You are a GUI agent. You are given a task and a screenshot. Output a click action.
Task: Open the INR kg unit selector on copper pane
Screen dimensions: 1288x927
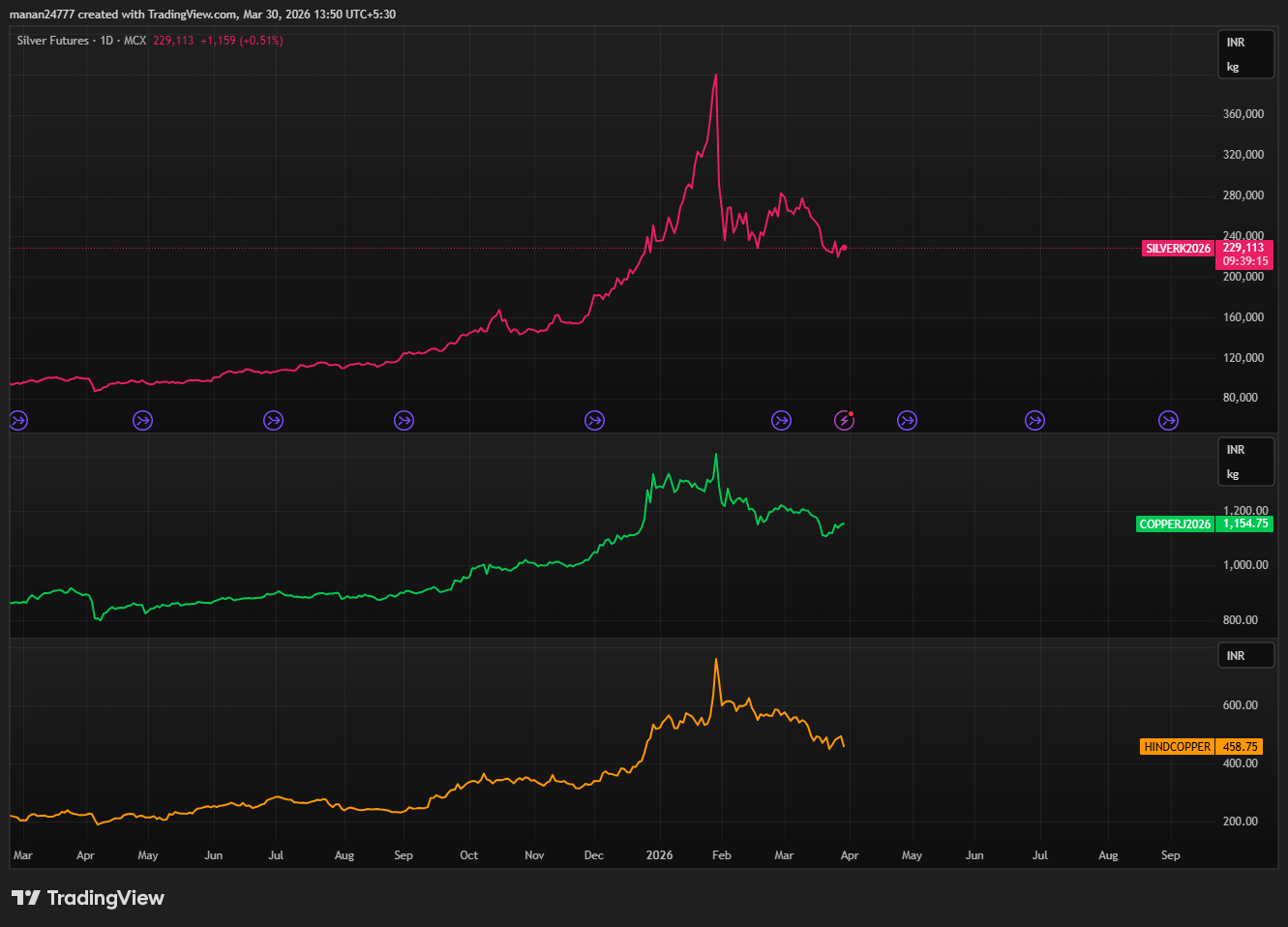1245,462
